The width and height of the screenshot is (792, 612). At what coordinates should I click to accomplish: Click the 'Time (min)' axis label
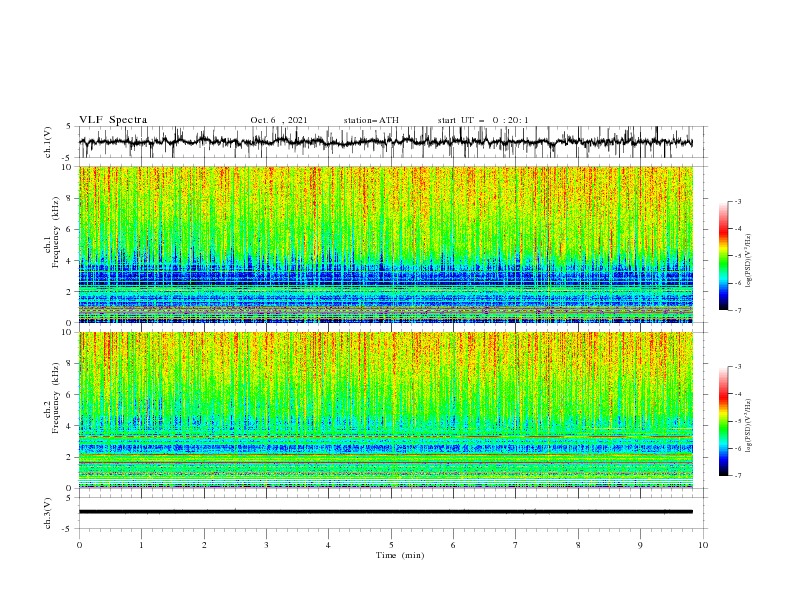(x=400, y=555)
